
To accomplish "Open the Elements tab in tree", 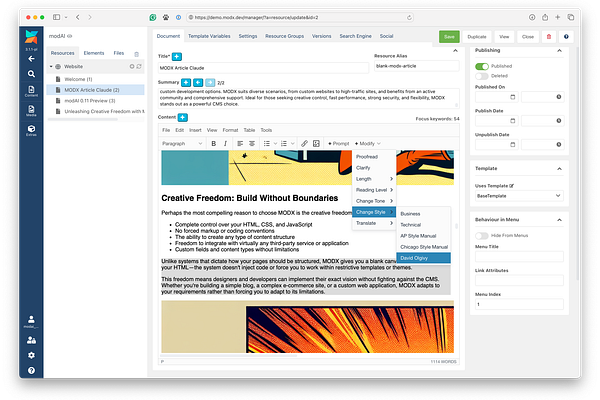I will pos(94,53).
